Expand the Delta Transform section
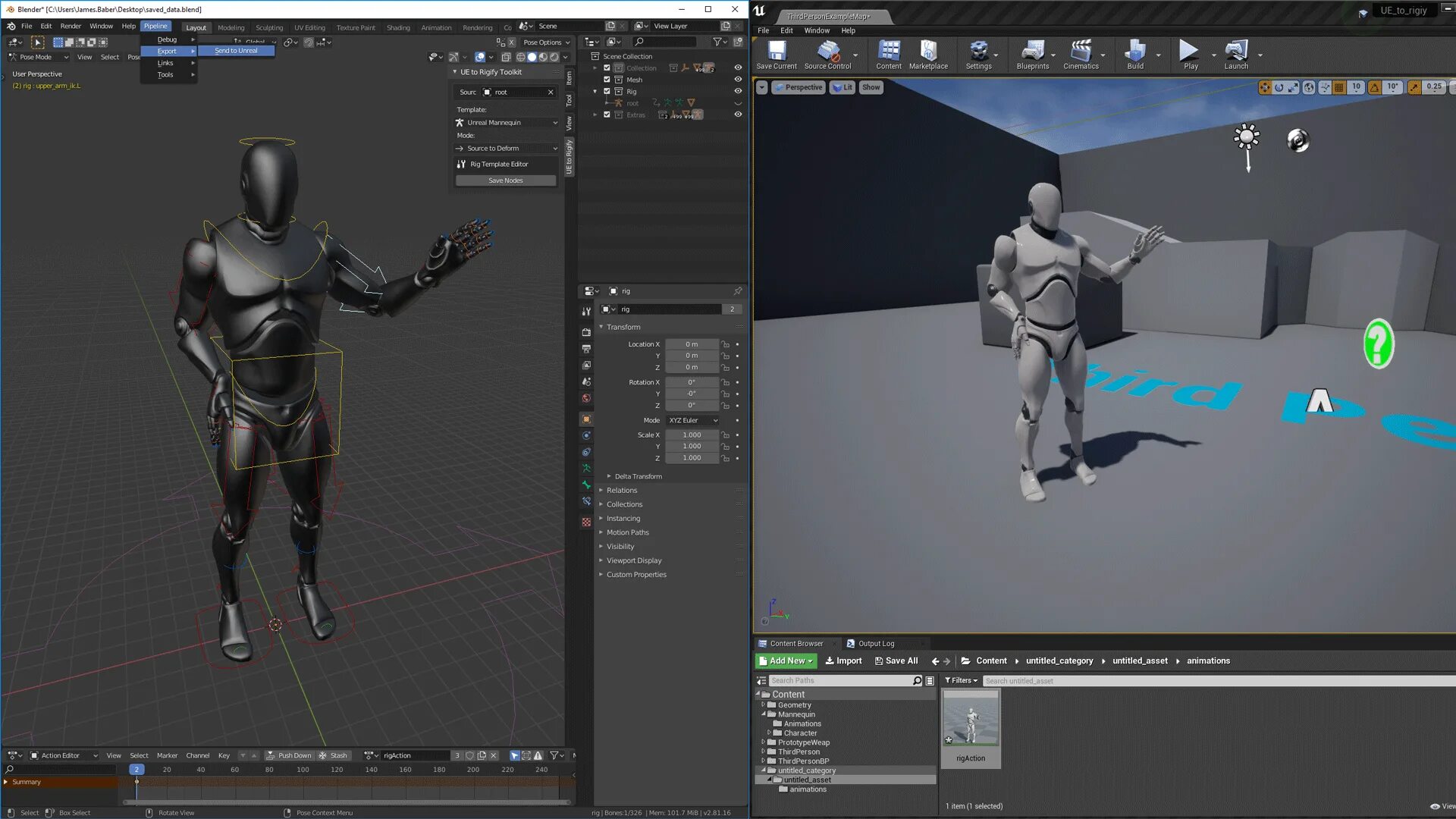 tap(638, 477)
